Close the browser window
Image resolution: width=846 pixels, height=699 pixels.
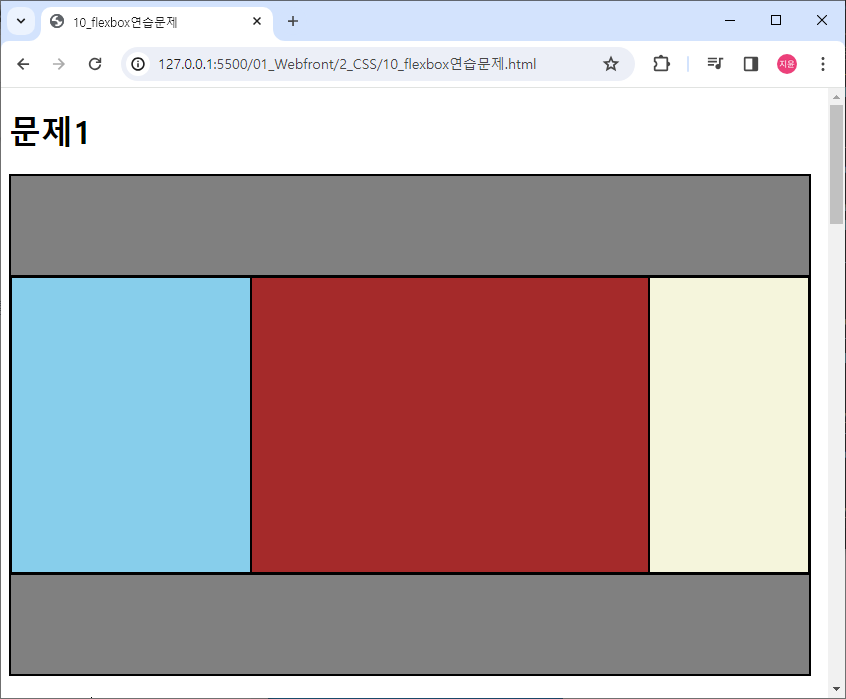coord(822,20)
